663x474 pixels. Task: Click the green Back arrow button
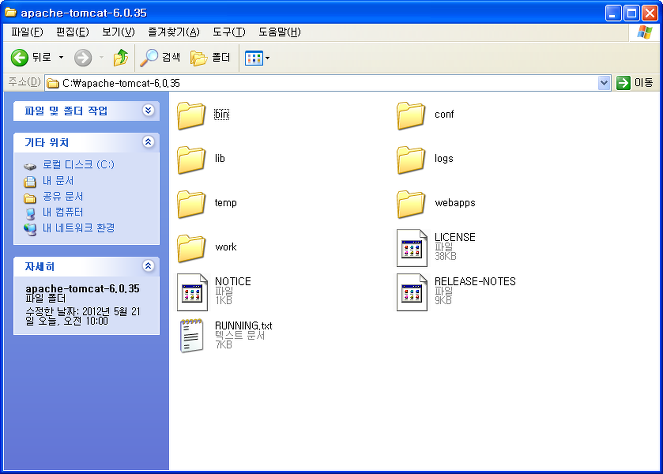point(19,58)
